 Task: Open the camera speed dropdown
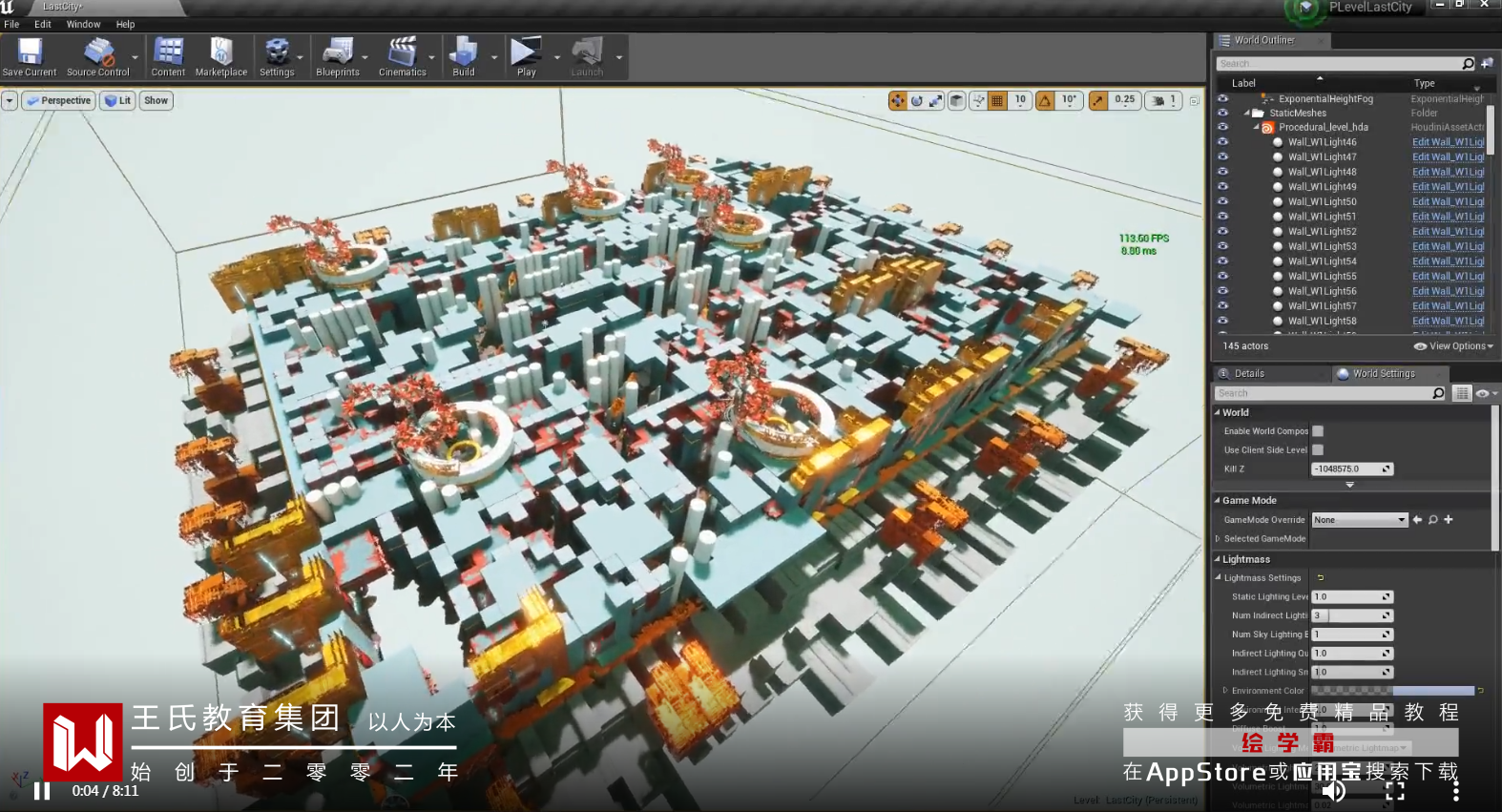pyautogui.click(x=1164, y=100)
